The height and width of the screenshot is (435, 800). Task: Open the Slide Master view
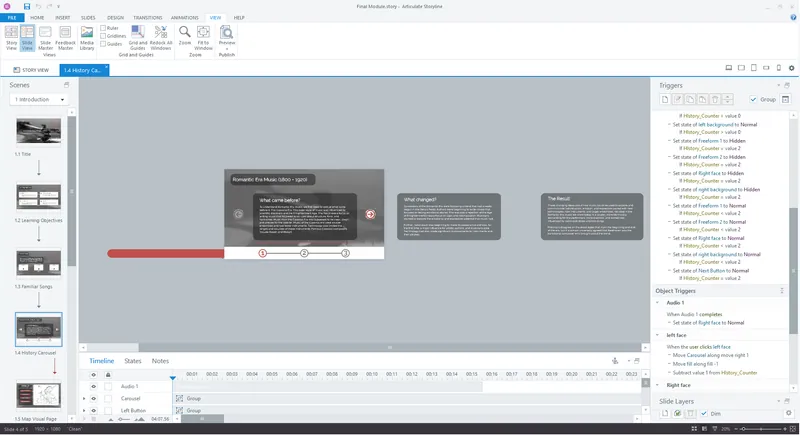[45, 38]
